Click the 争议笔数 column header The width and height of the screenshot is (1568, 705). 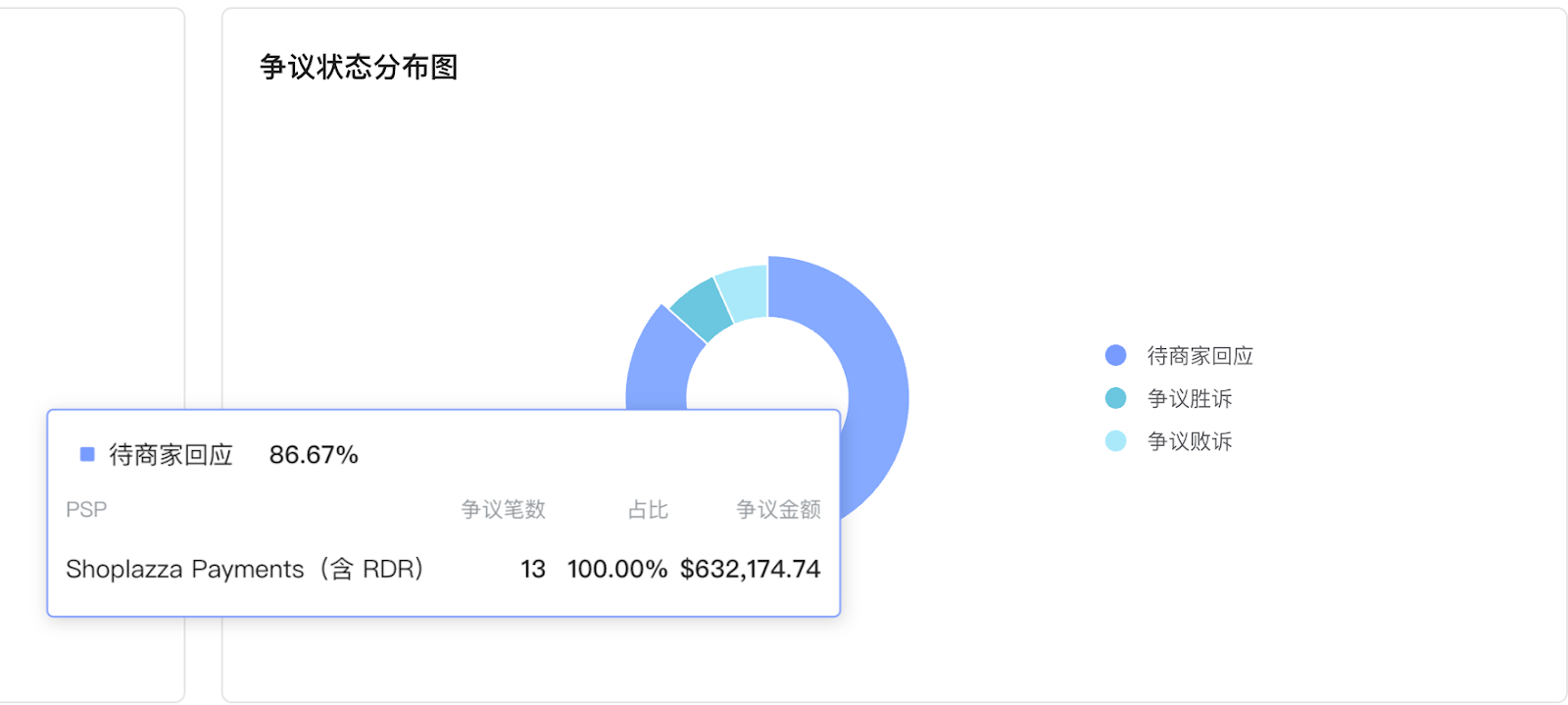tap(503, 510)
